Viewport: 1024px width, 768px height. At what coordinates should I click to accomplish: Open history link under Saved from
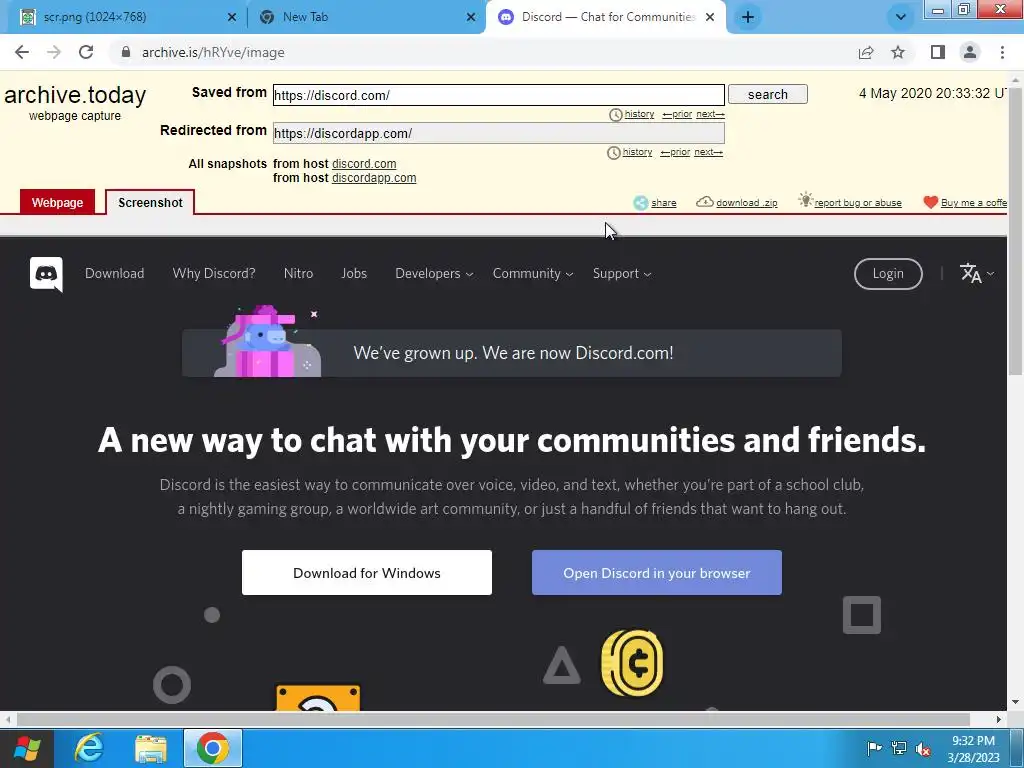(639, 114)
